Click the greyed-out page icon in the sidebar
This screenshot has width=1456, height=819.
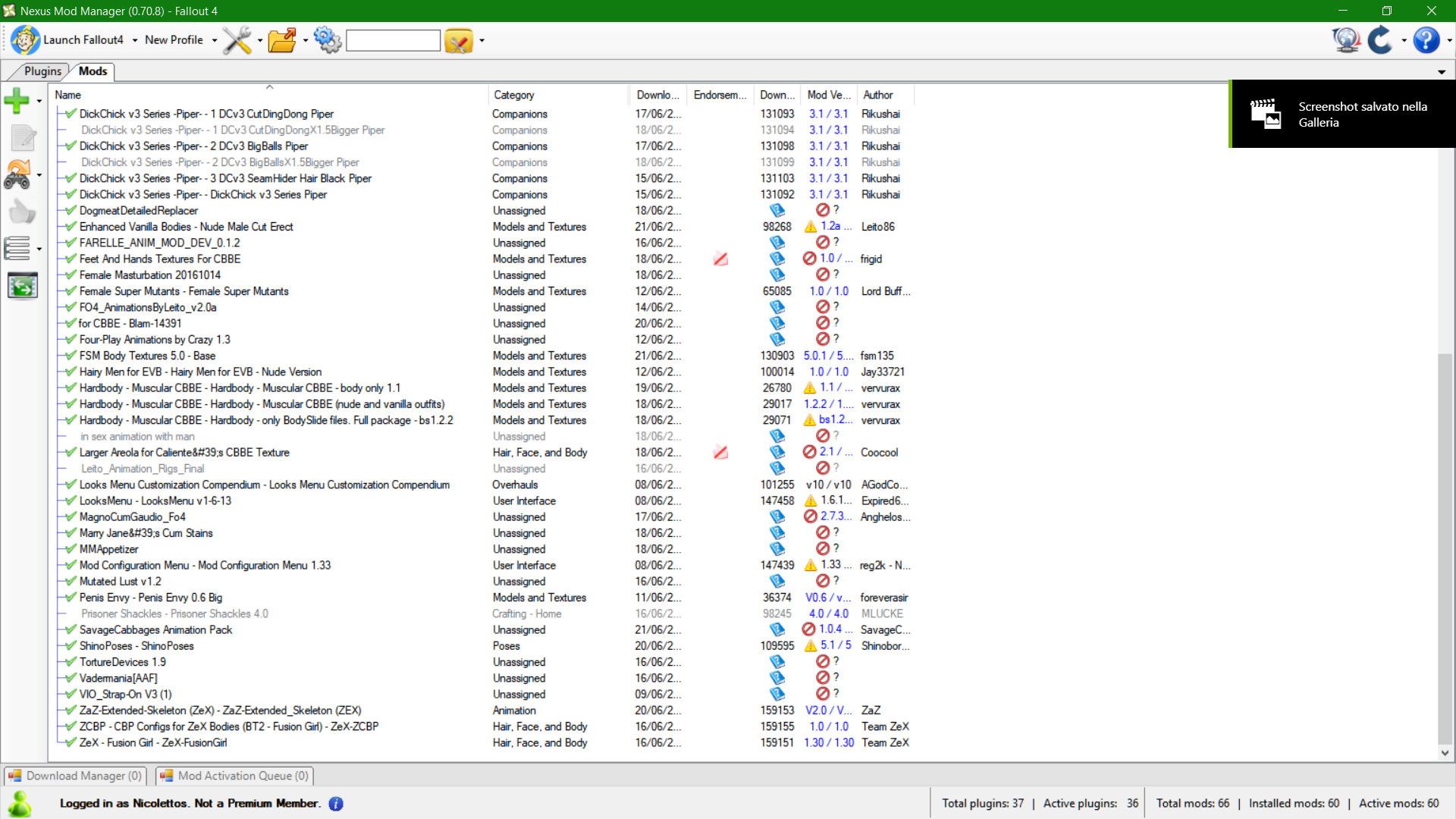tap(23, 137)
